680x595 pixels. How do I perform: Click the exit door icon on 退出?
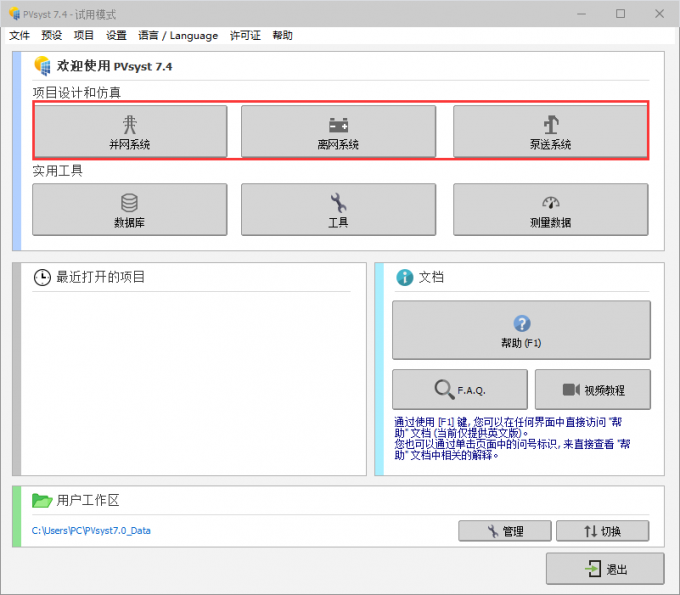pos(593,569)
